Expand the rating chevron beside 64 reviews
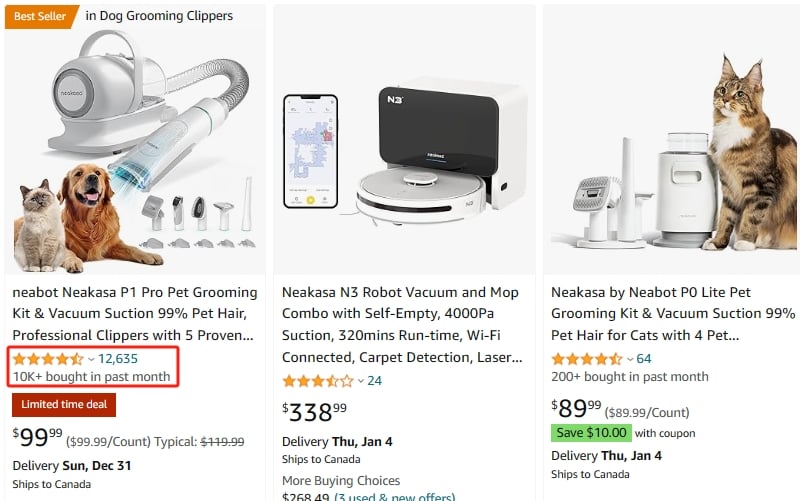Screen dimensions: 800x501 630,359
